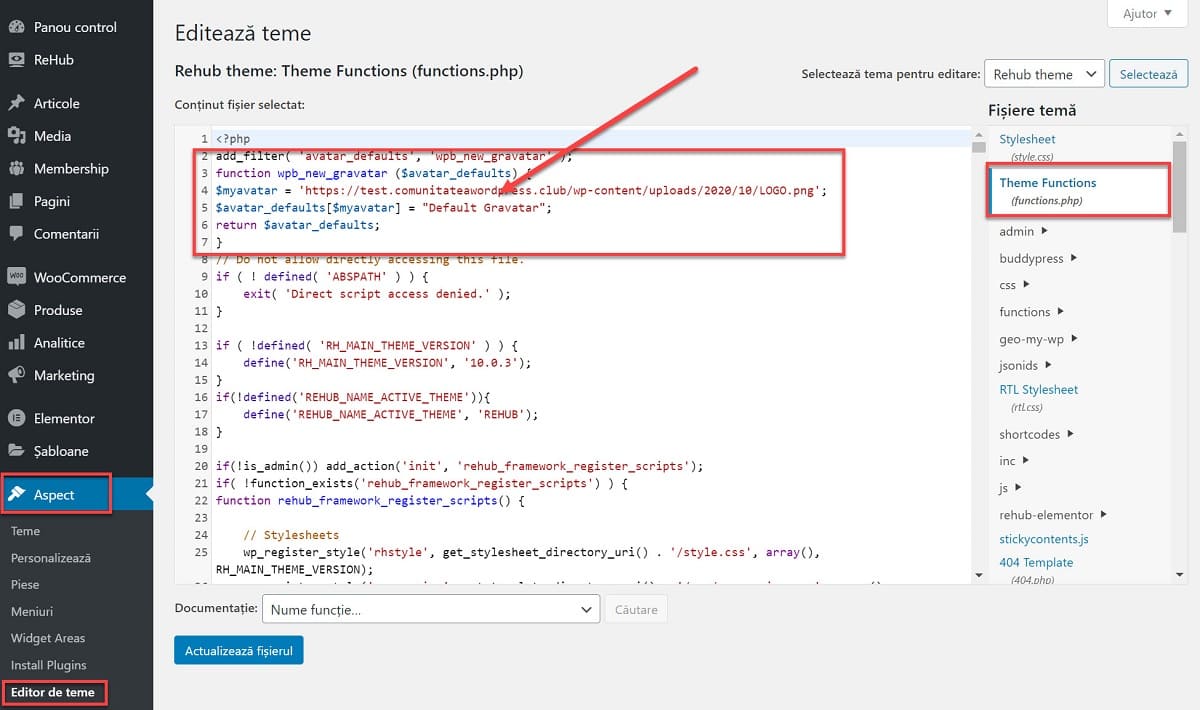
Task: Click the Panou control dashboard icon
Action: 16,27
